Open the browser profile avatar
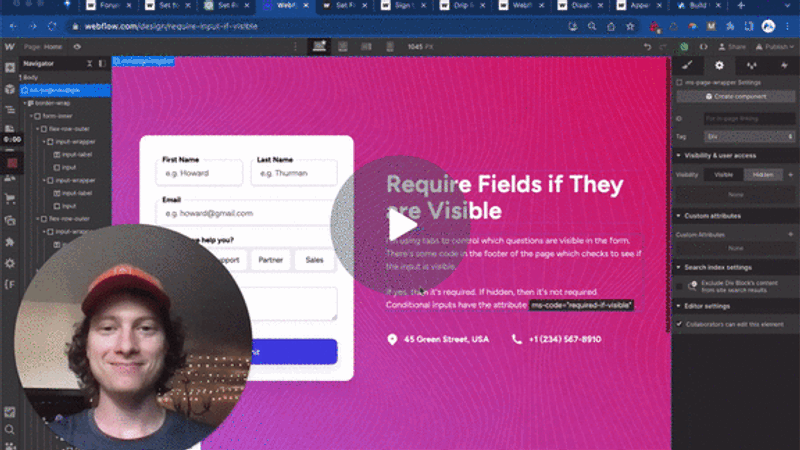The height and width of the screenshot is (450, 800). point(768,26)
